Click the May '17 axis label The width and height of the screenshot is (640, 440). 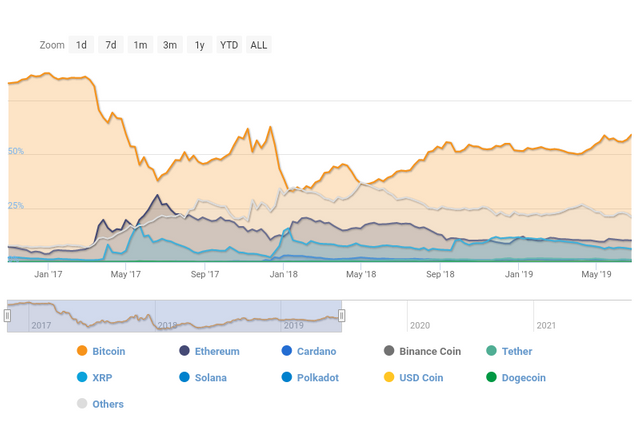pyautogui.click(x=126, y=274)
